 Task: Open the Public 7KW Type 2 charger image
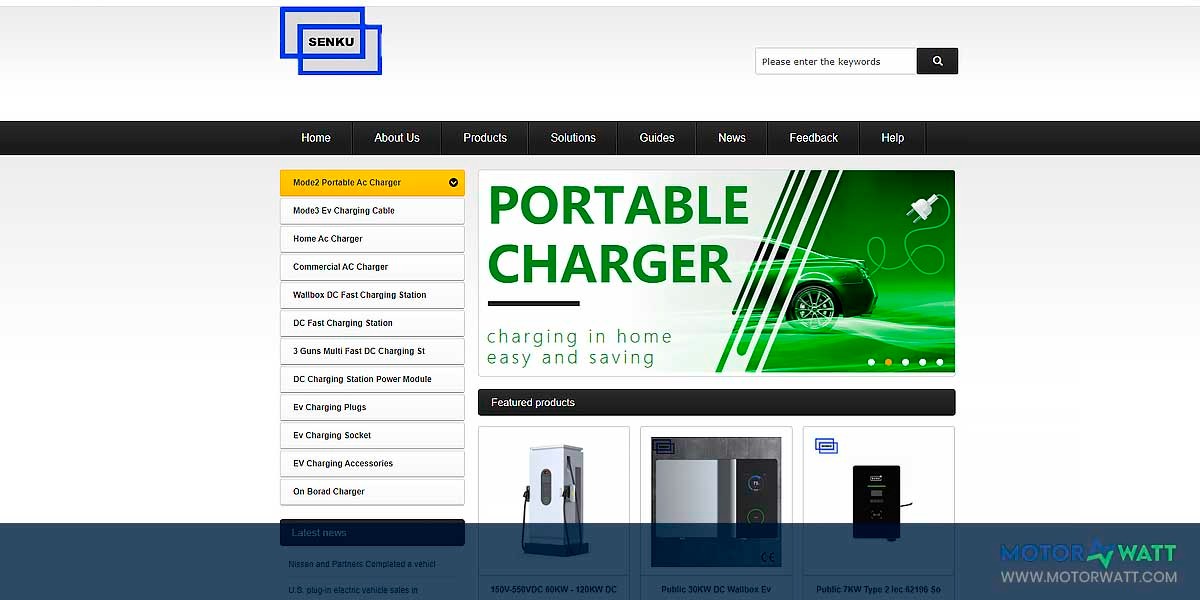[878, 500]
